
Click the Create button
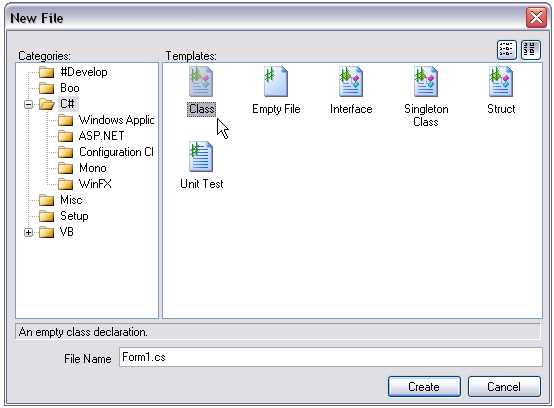(424, 387)
